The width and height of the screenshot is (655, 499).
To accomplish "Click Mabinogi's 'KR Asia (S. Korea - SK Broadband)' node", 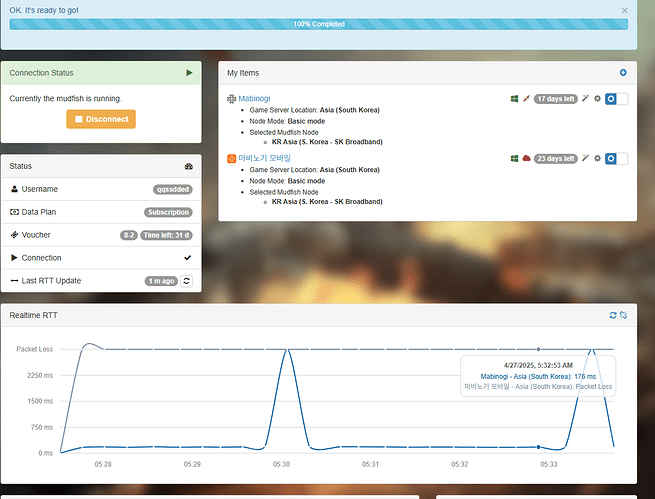I will tap(327, 142).
